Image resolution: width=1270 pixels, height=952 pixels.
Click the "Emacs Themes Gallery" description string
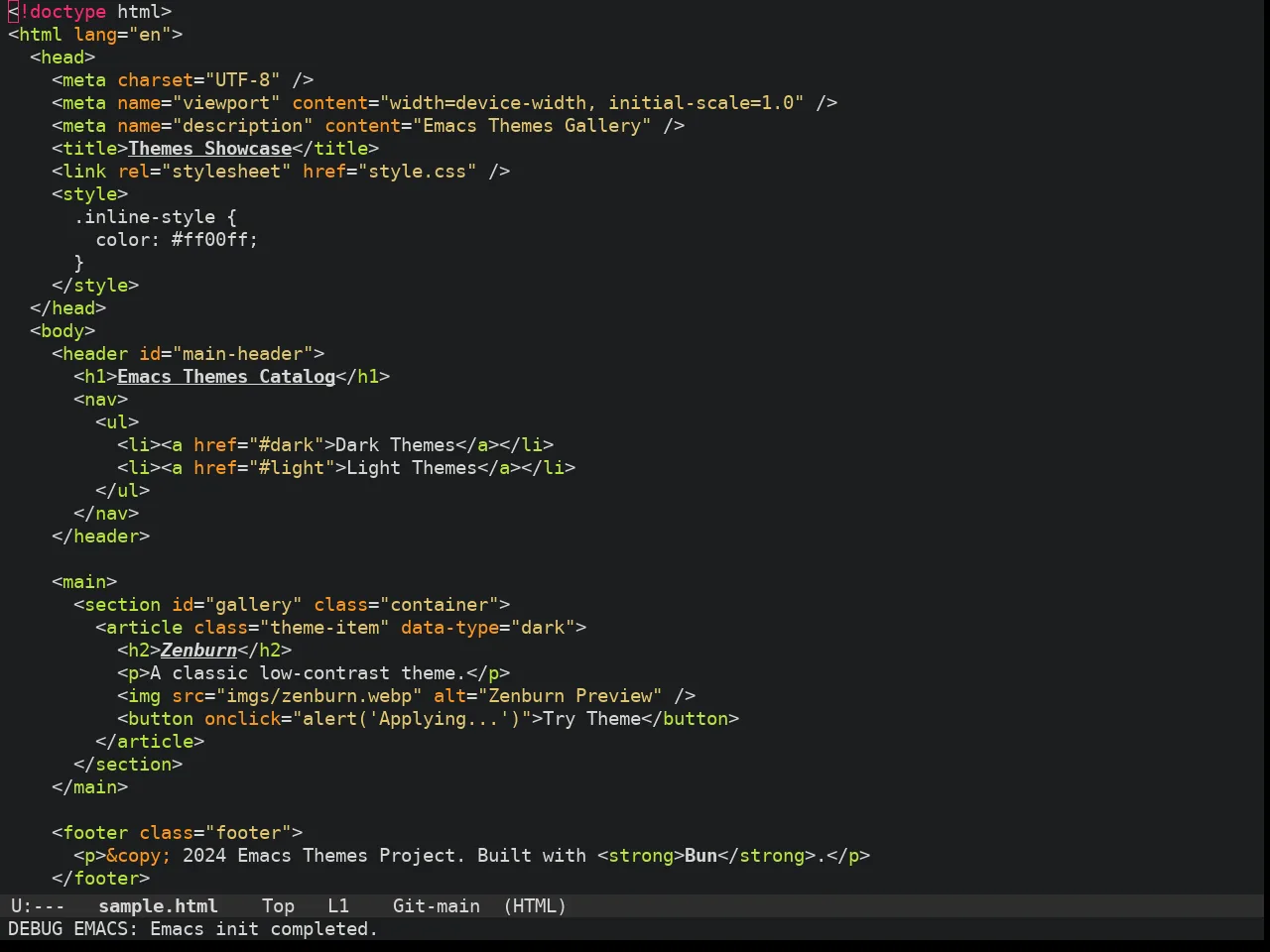pyautogui.click(x=532, y=125)
